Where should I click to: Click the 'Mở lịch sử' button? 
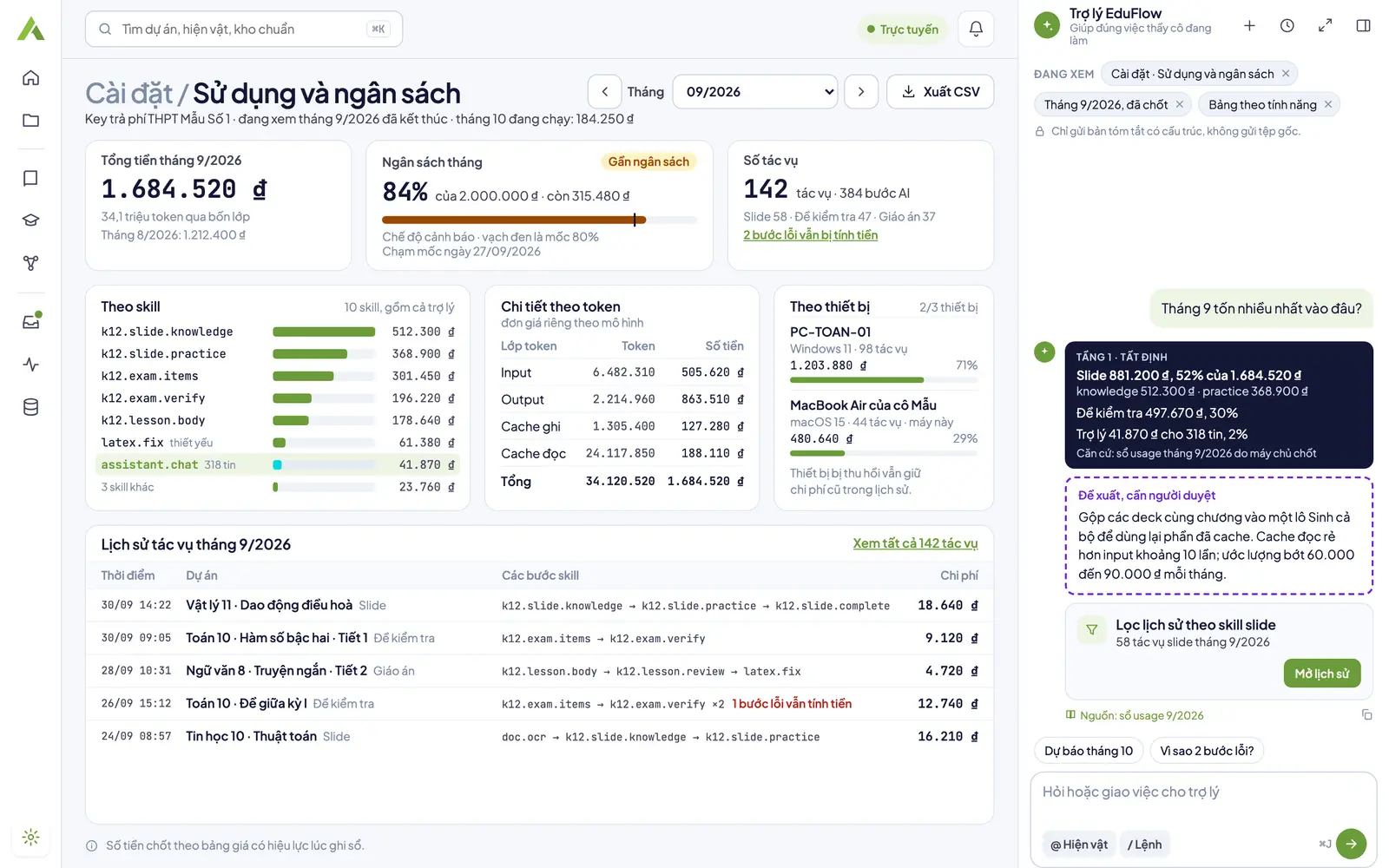tap(1321, 674)
